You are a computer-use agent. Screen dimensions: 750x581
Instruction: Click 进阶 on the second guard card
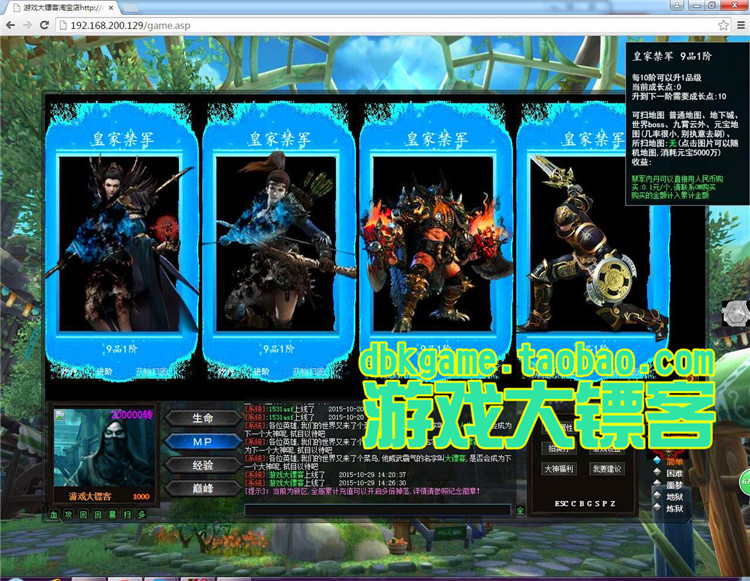[261, 371]
